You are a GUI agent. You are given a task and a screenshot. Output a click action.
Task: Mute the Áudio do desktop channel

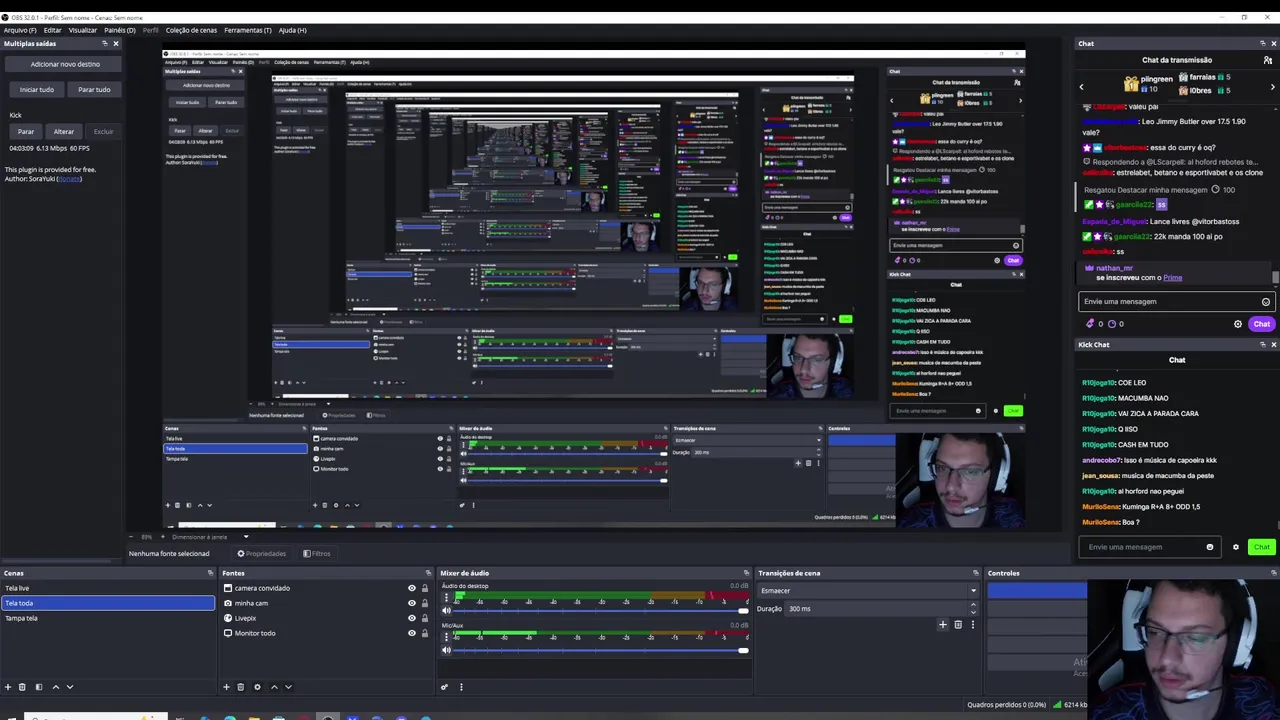(x=446, y=611)
